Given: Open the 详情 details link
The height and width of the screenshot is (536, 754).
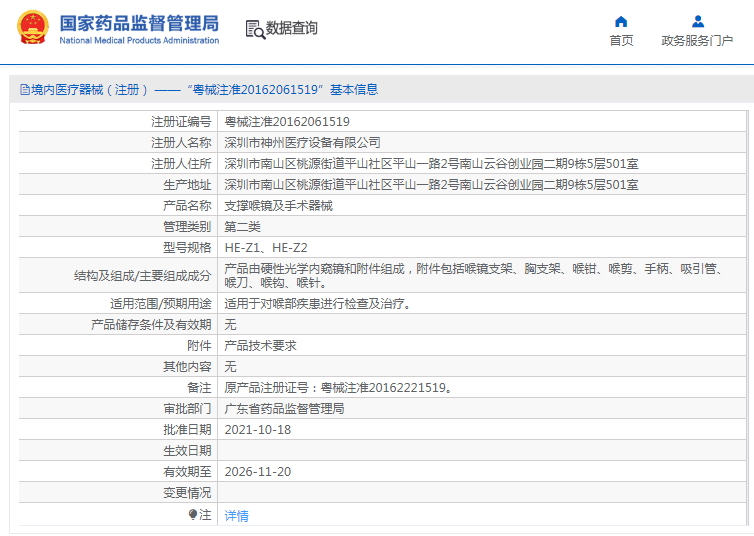Looking at the screenshot, I should [237, 516].
